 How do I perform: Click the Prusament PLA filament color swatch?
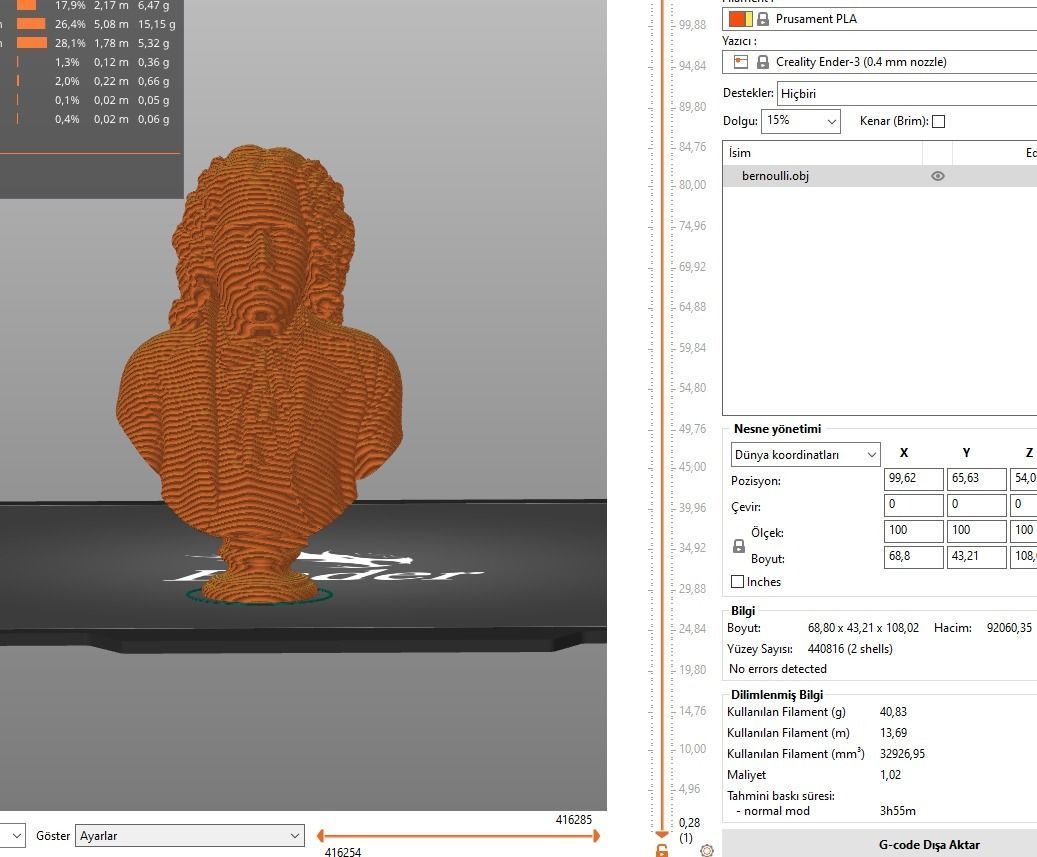740,19
